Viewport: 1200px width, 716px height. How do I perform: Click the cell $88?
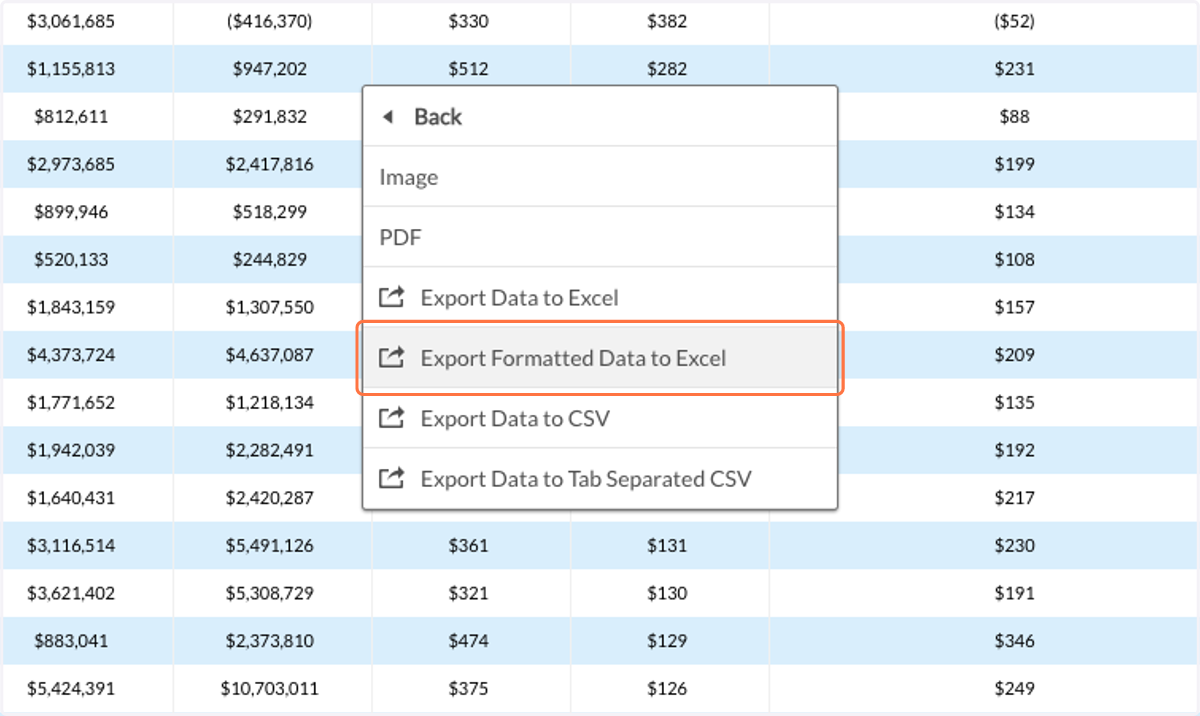(x=1014, y=116)
